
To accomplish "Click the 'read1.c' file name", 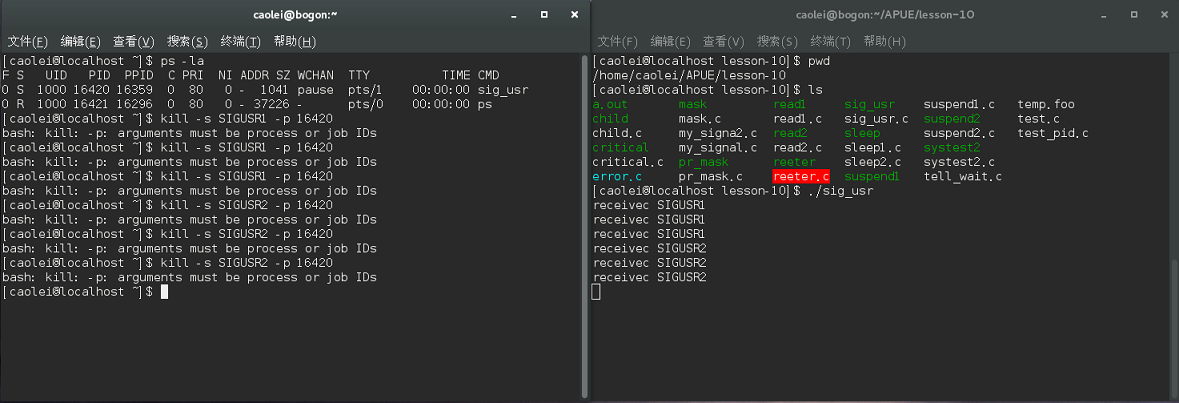I will [797, 119].
